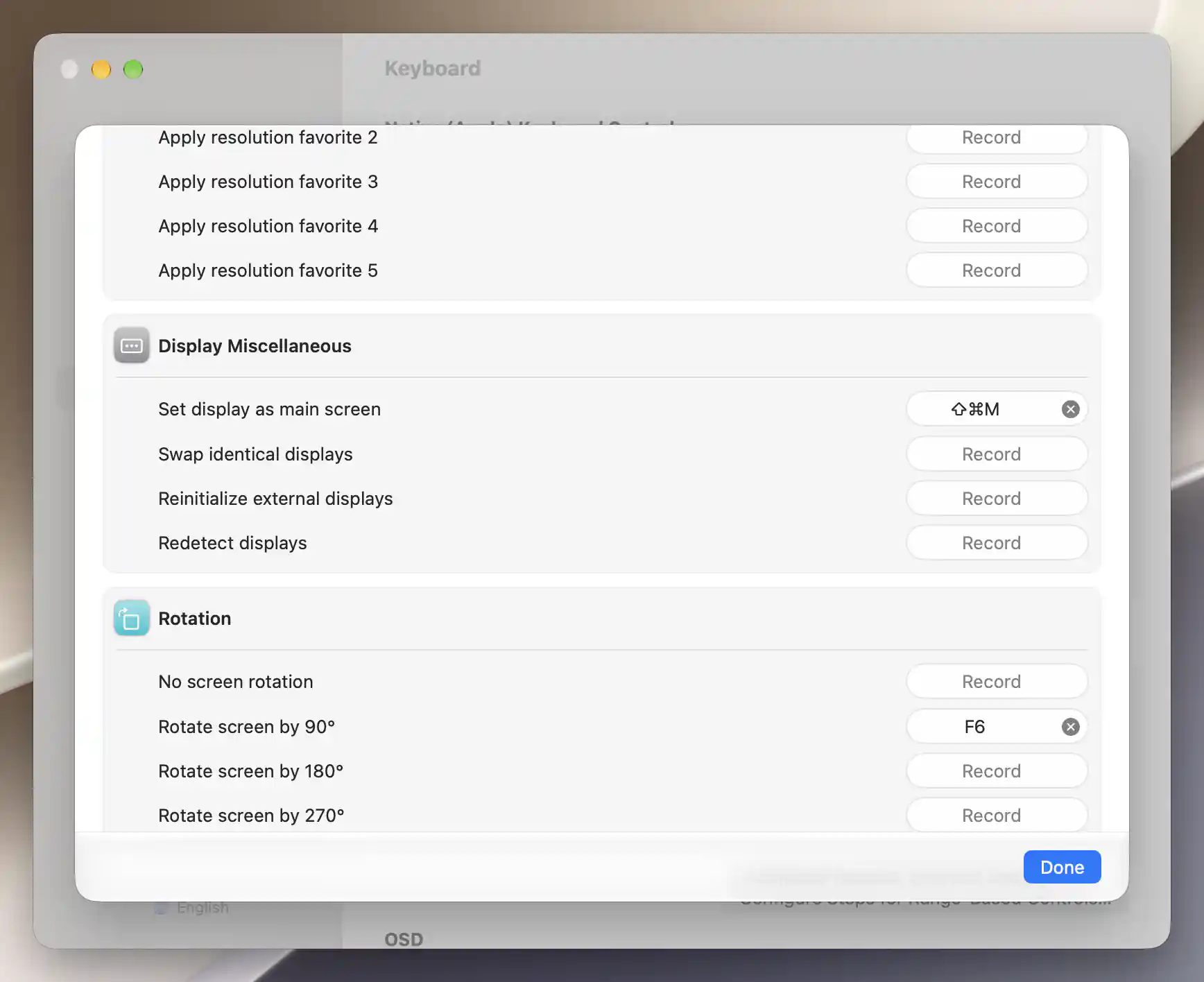Viewport: 1204px width, 982px height.
Task: Click the yellow minimize window button
Action: click(101, 69)
